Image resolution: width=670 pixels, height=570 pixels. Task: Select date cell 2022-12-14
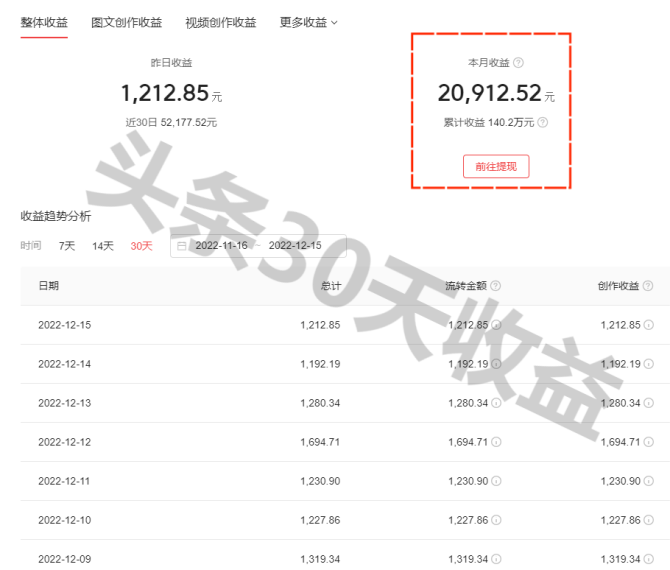[65, 364]
